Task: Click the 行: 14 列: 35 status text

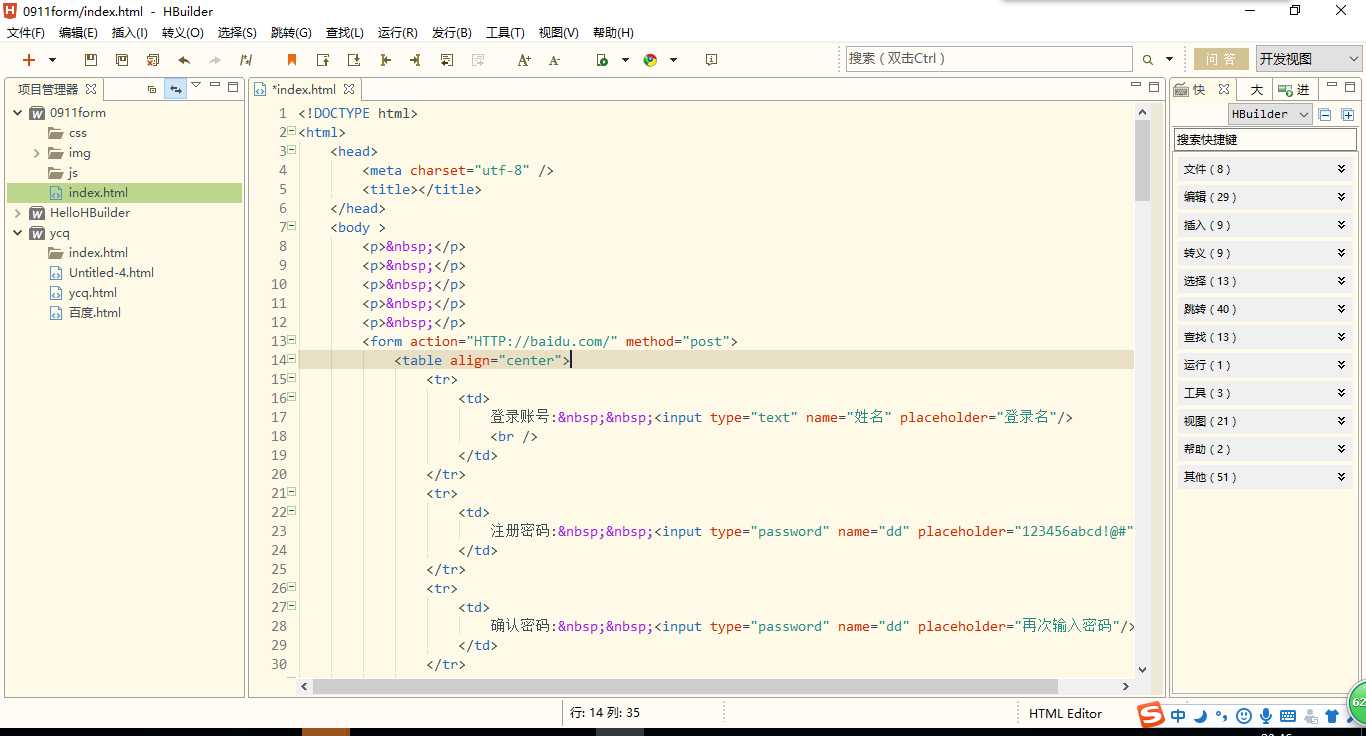Action: (605, 713)
